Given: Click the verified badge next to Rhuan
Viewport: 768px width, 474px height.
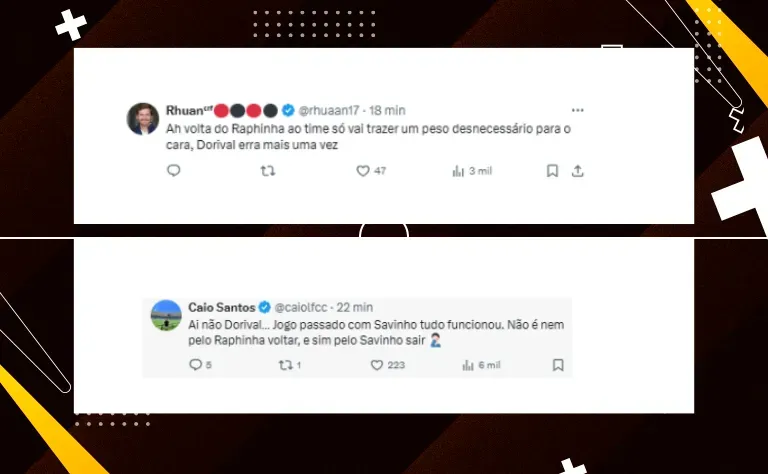Looking at the screenshot, I should tap(288, 111).
